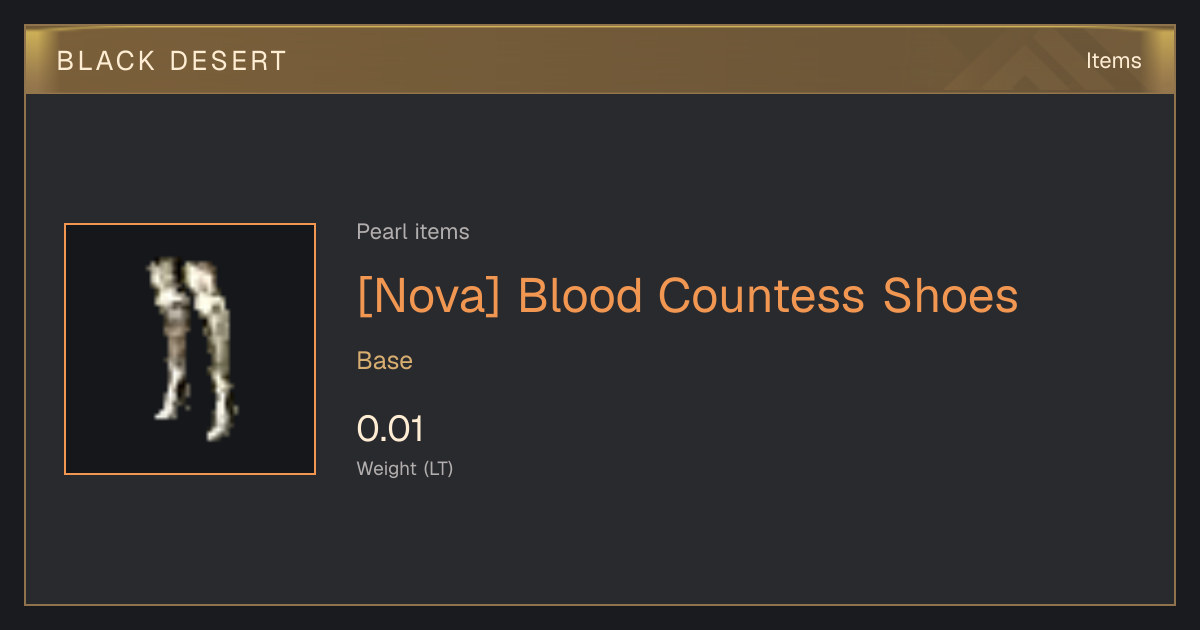Click the right boot in the item thumbnail
The height and width of the screenshot is (630, 1200).
[x=215, y=350]
